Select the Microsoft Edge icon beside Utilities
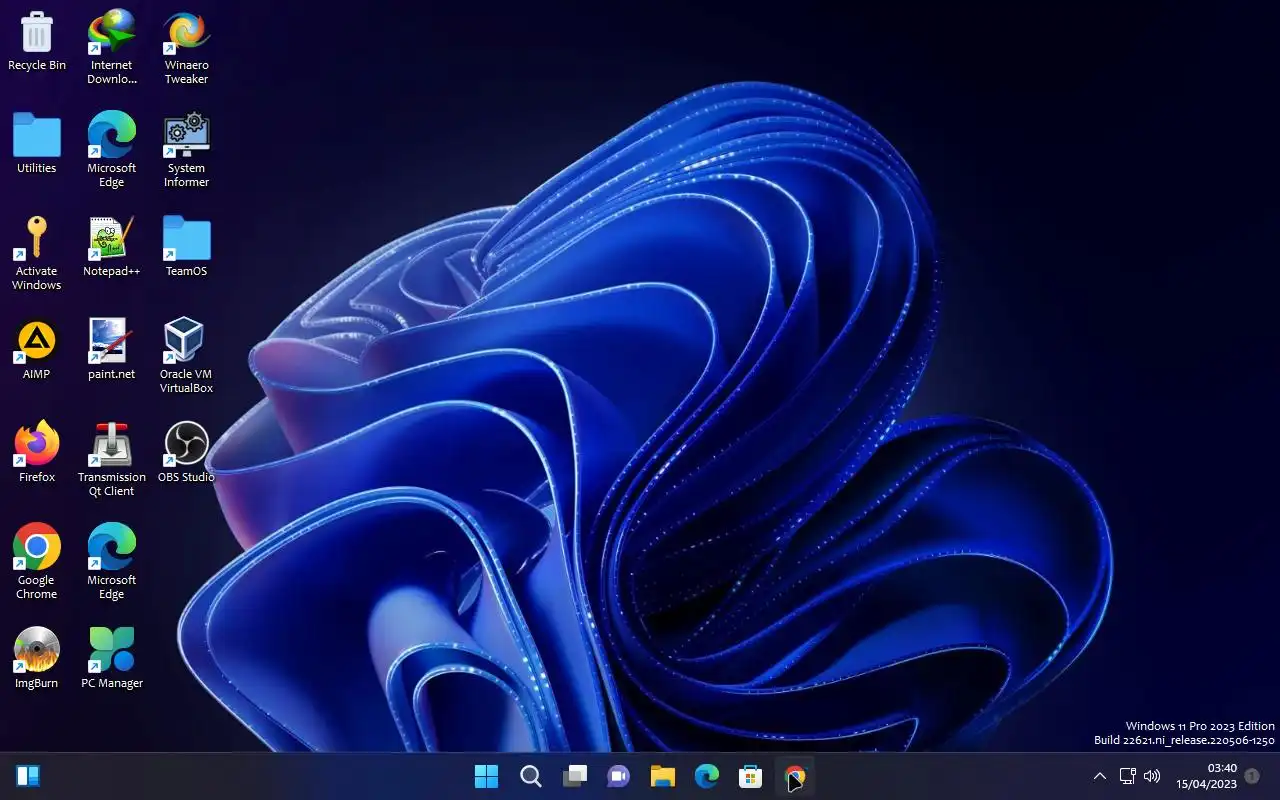This screenshot has width=1280, height=800. pyautogui.click(x=112, y=150)
